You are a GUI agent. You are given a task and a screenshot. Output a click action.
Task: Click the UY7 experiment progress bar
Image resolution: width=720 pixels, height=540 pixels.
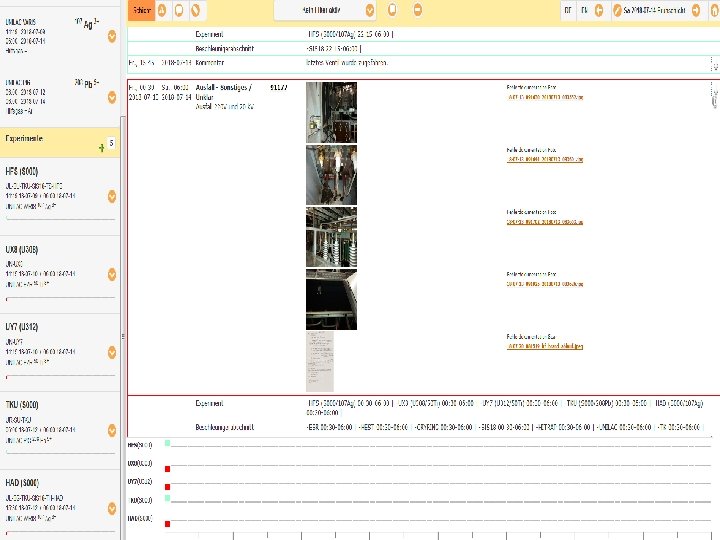(x=60, y=376)
